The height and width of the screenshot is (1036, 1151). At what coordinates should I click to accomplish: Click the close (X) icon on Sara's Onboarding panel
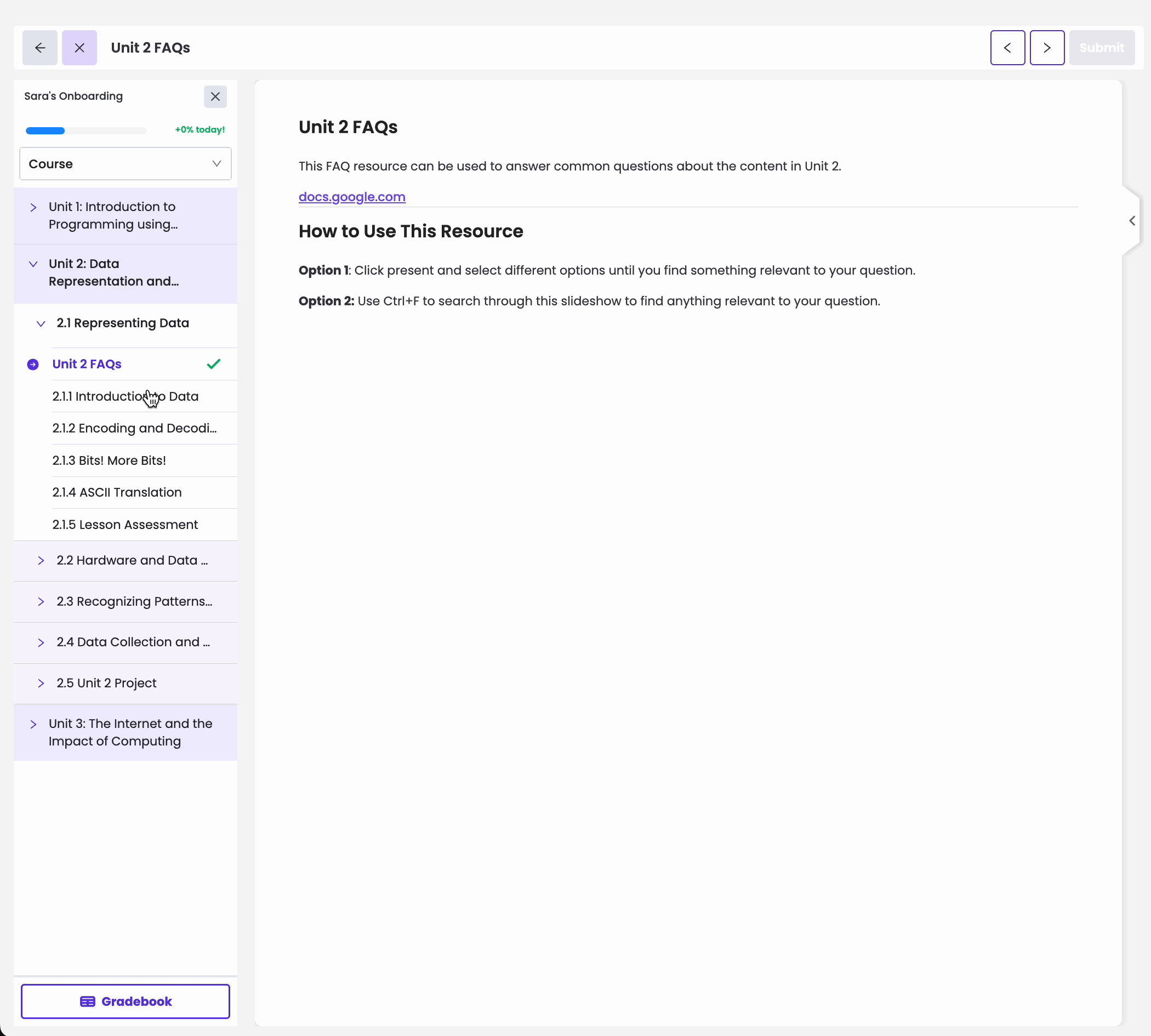[x=215, y=96]
